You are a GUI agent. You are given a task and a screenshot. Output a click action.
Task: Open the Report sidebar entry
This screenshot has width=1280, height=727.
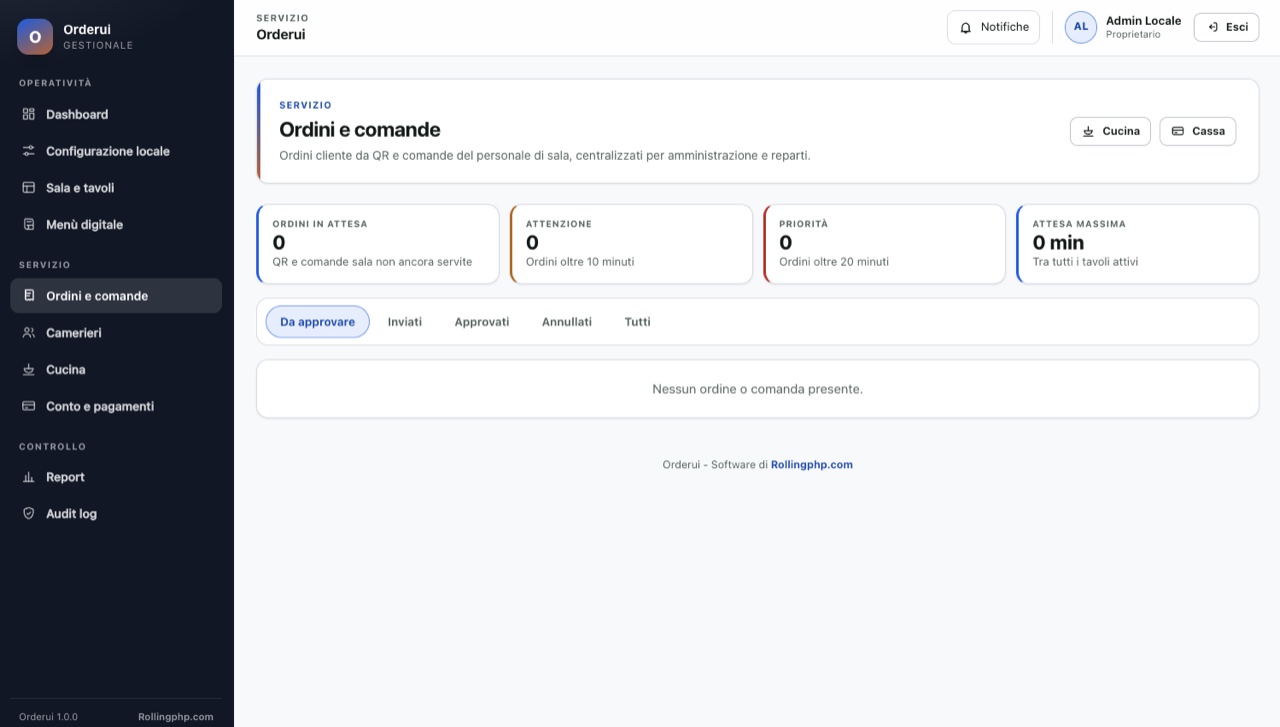point(116,477)
